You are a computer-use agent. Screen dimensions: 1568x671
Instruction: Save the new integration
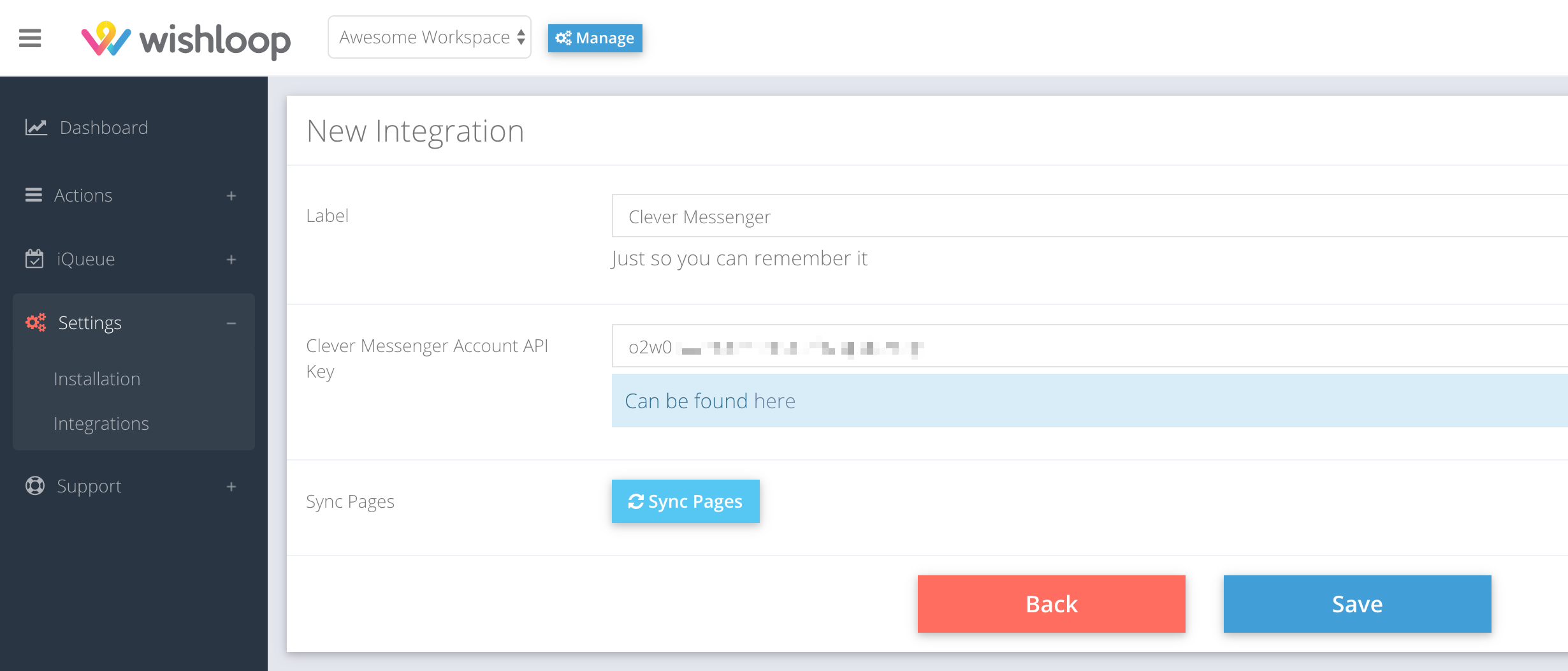(1357, 604)
